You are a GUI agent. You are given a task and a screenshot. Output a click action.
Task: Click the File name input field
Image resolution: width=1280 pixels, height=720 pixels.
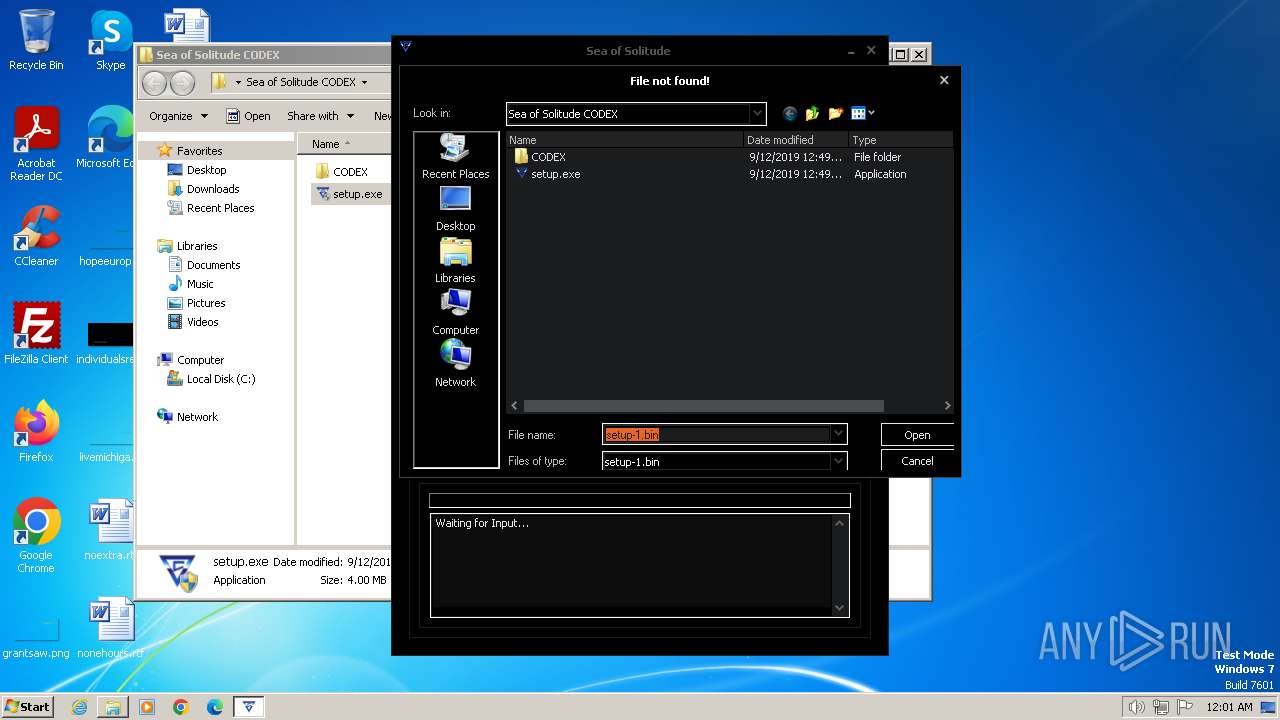coord(716,434)
